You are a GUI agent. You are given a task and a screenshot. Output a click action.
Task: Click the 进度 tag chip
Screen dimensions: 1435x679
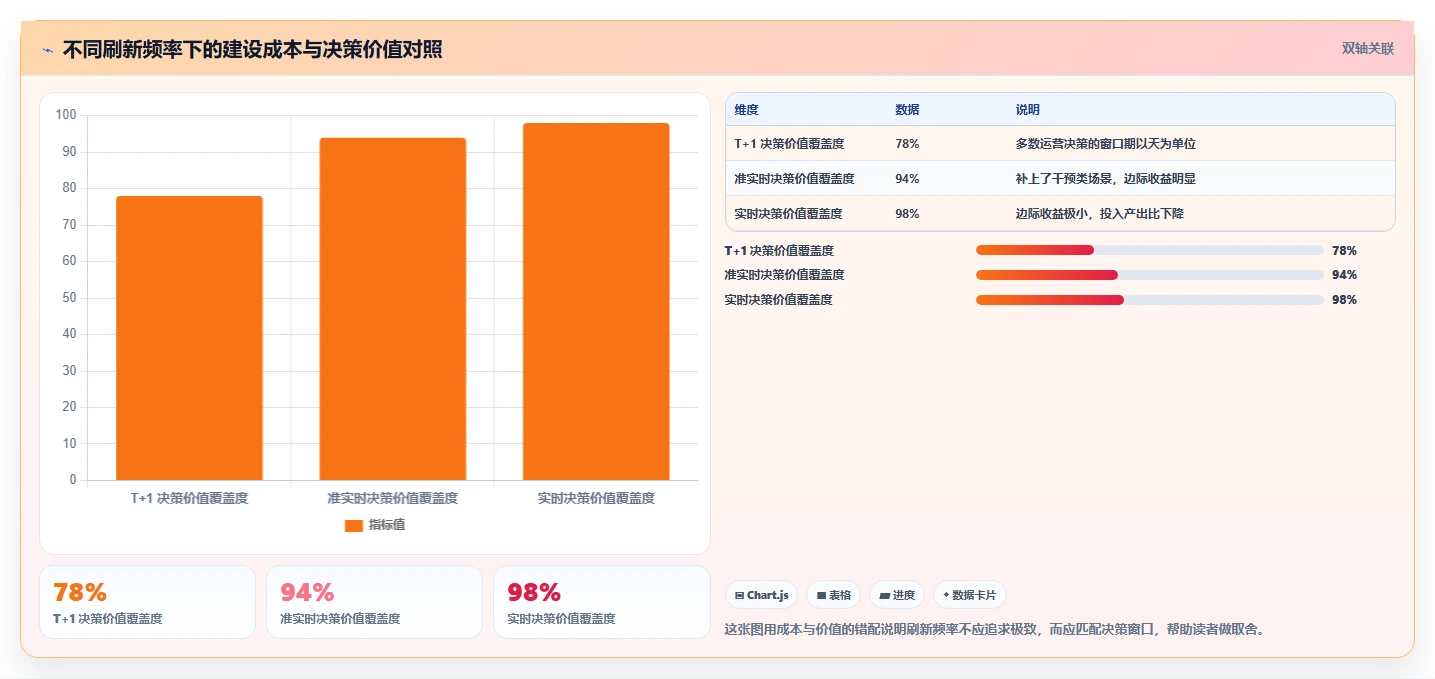(x=897, y=595)
